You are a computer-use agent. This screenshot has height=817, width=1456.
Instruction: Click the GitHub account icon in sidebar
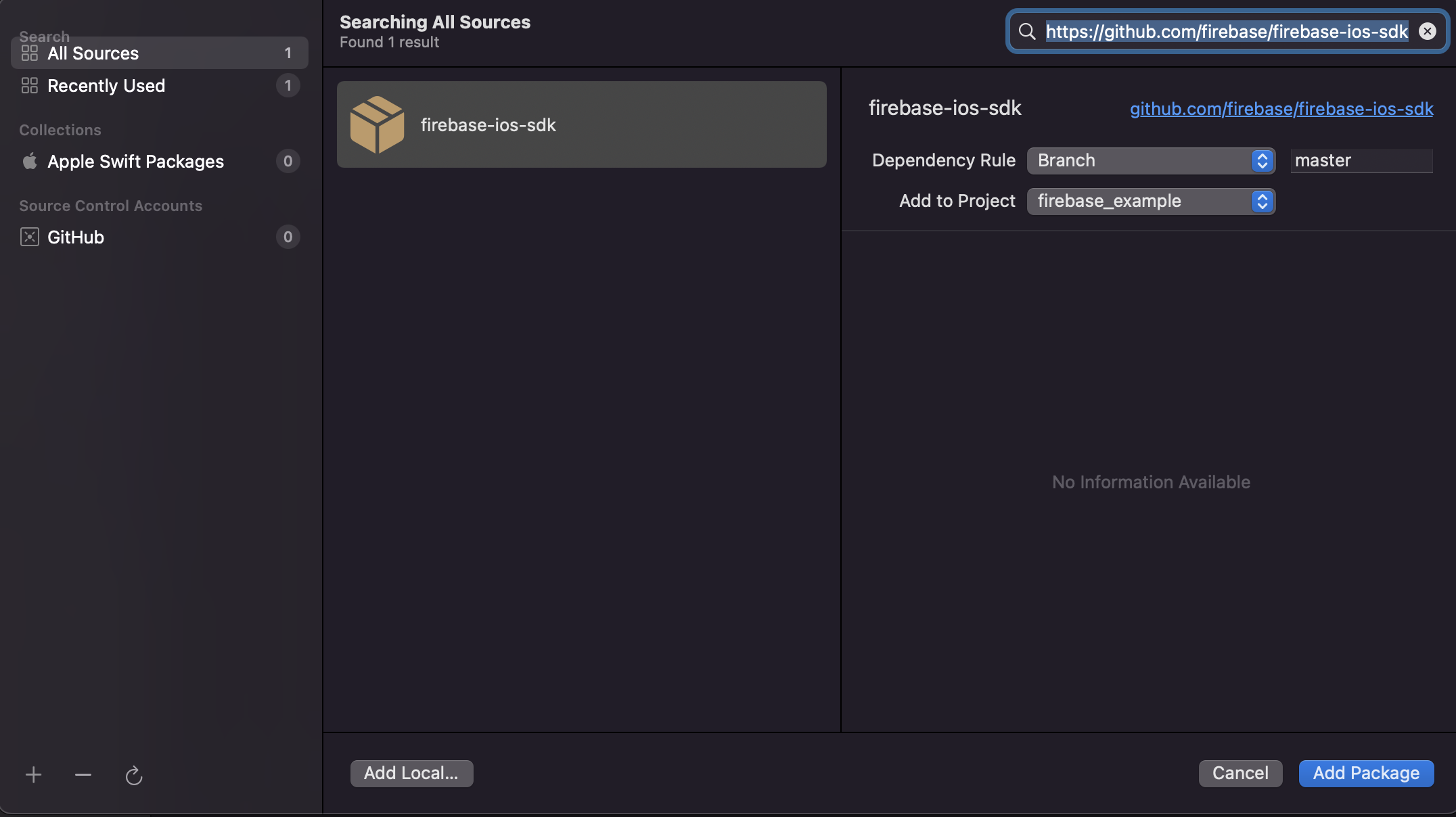tap(30, 237)
